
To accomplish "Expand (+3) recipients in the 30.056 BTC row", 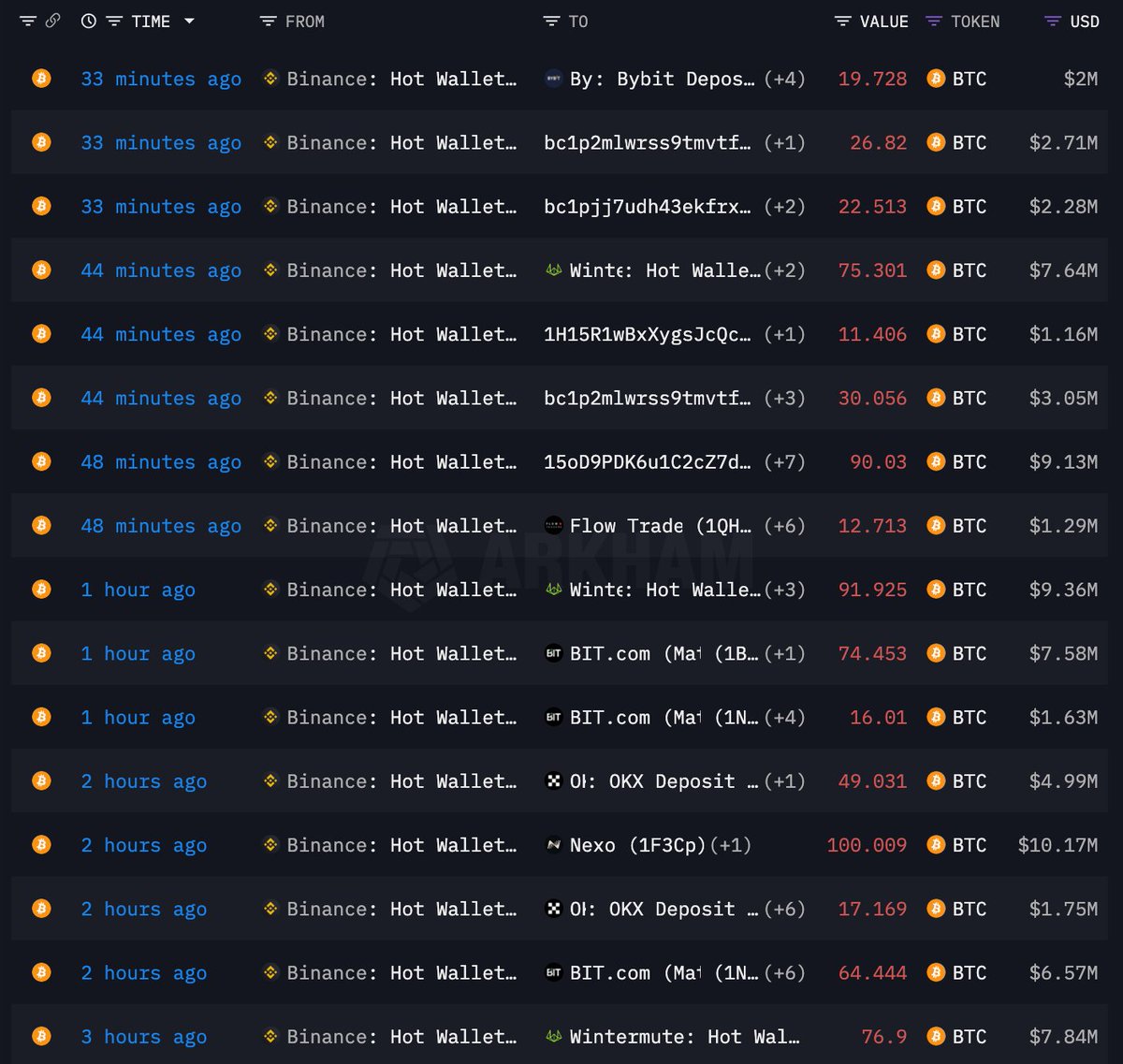I will pos(784,398).
